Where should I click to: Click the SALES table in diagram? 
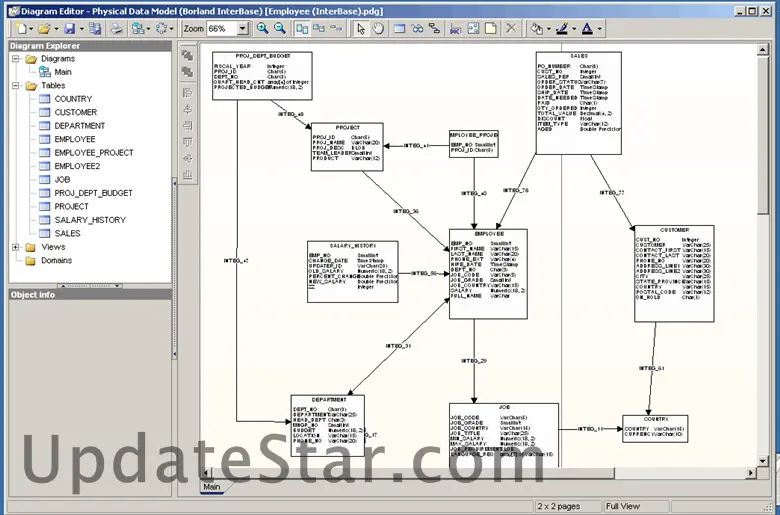[579, 103]
